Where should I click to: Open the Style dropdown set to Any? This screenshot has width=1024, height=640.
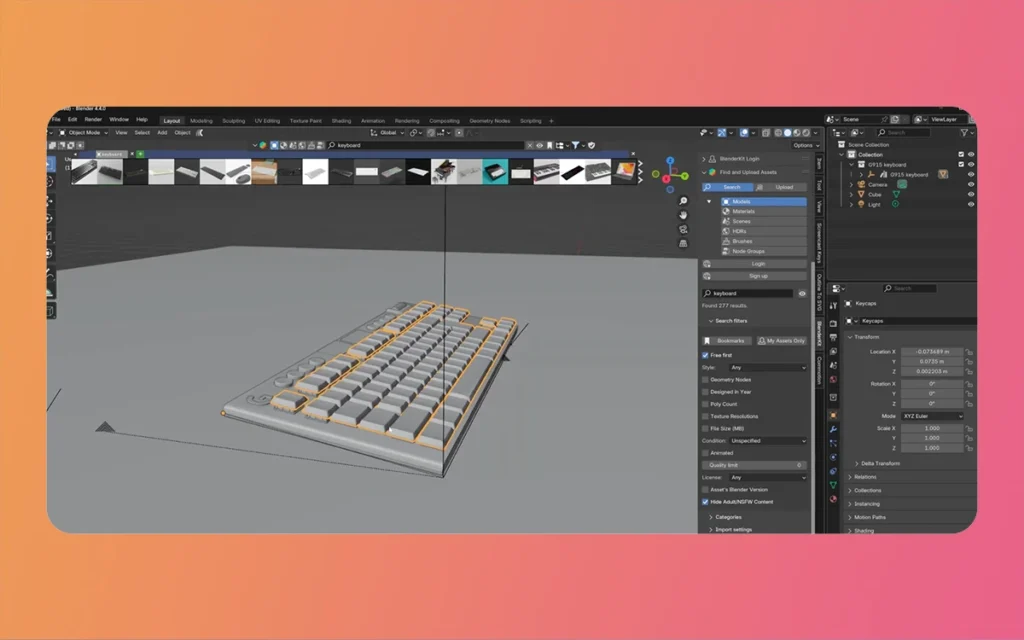767,368
